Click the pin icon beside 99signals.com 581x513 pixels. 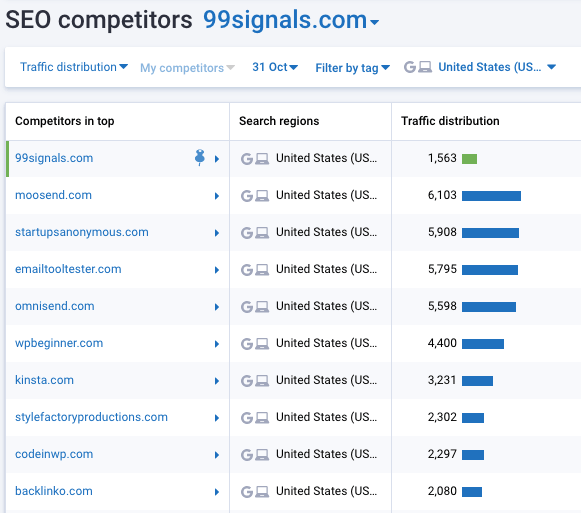coord(200,158)
